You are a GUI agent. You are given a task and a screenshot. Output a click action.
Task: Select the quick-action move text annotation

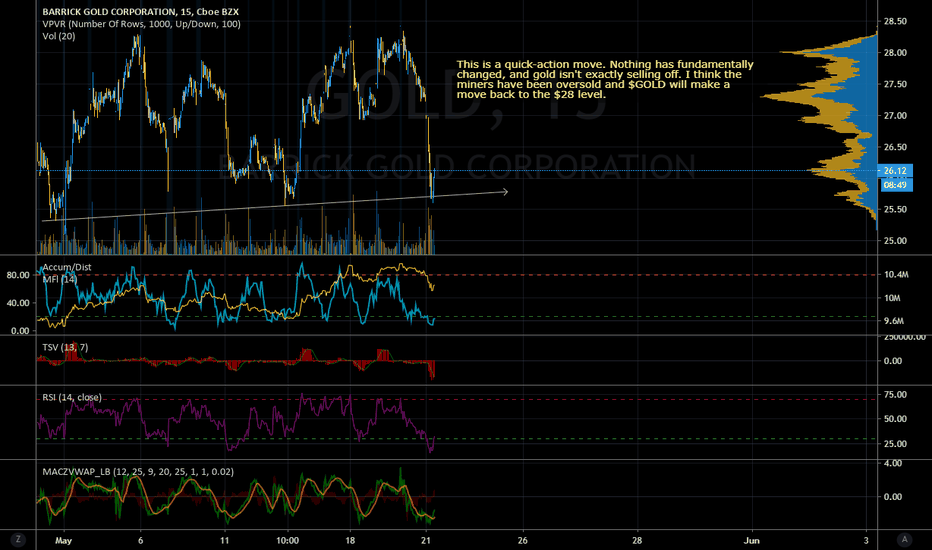click(x=605, y=79)
